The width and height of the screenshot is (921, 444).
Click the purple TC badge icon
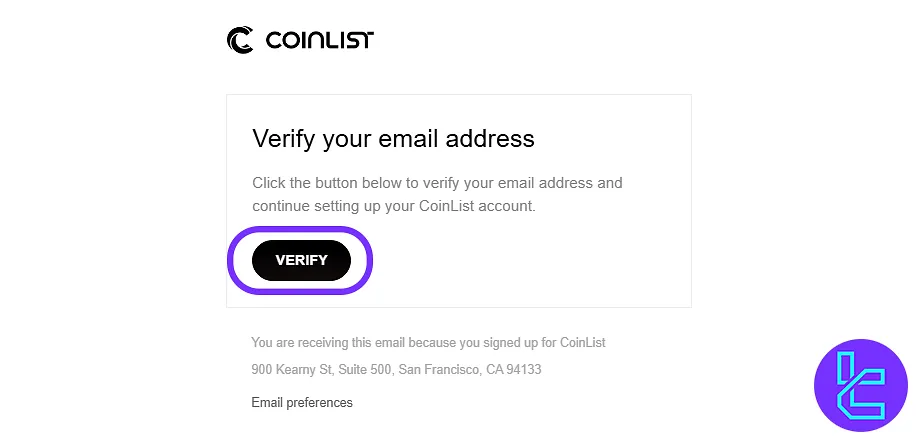(x=861, y=384)
